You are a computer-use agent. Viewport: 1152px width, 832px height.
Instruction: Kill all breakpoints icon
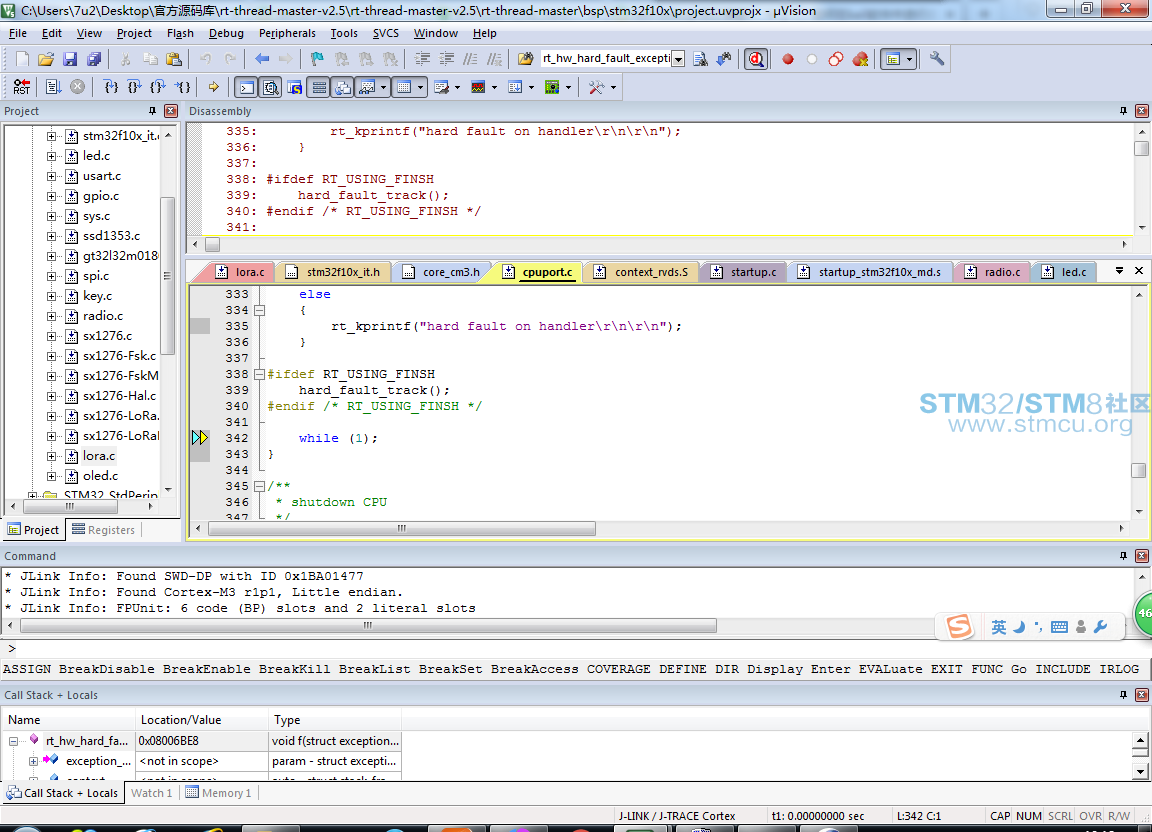[860, 59]
